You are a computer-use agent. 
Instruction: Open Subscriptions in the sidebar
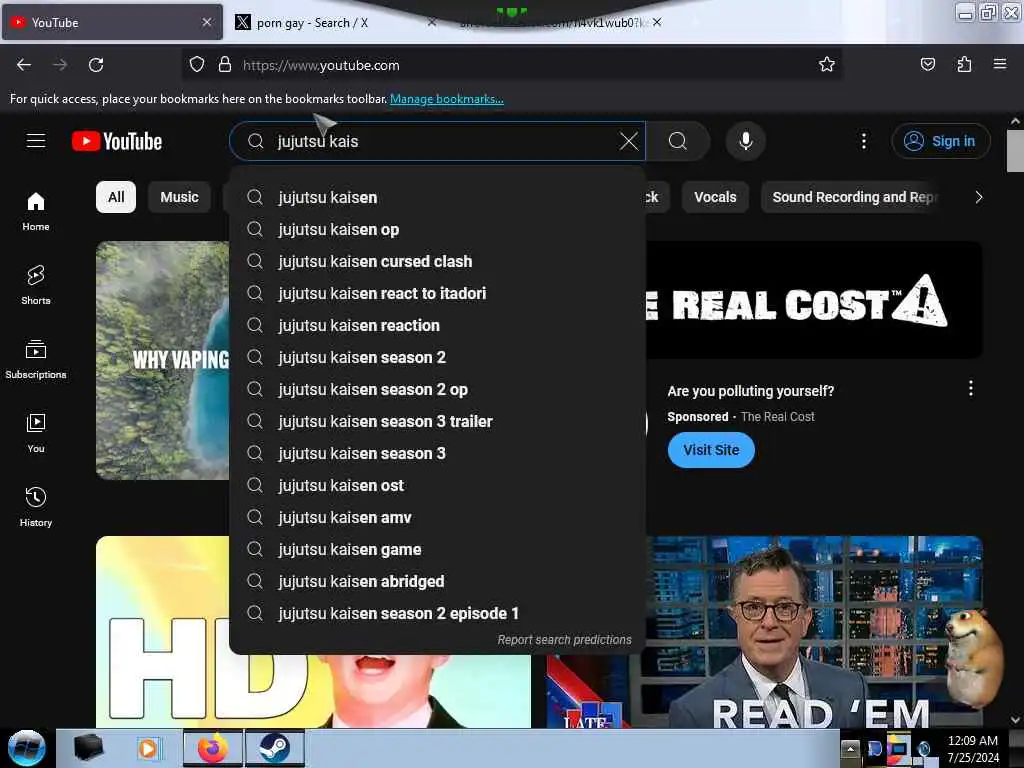click(x=36, y=359)
